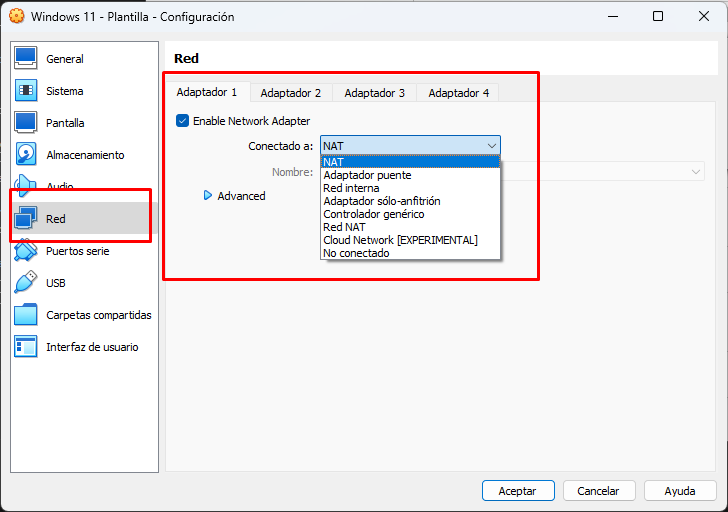
Task: Open the disabled Nombre dropdown
Action: coord(603,172)
